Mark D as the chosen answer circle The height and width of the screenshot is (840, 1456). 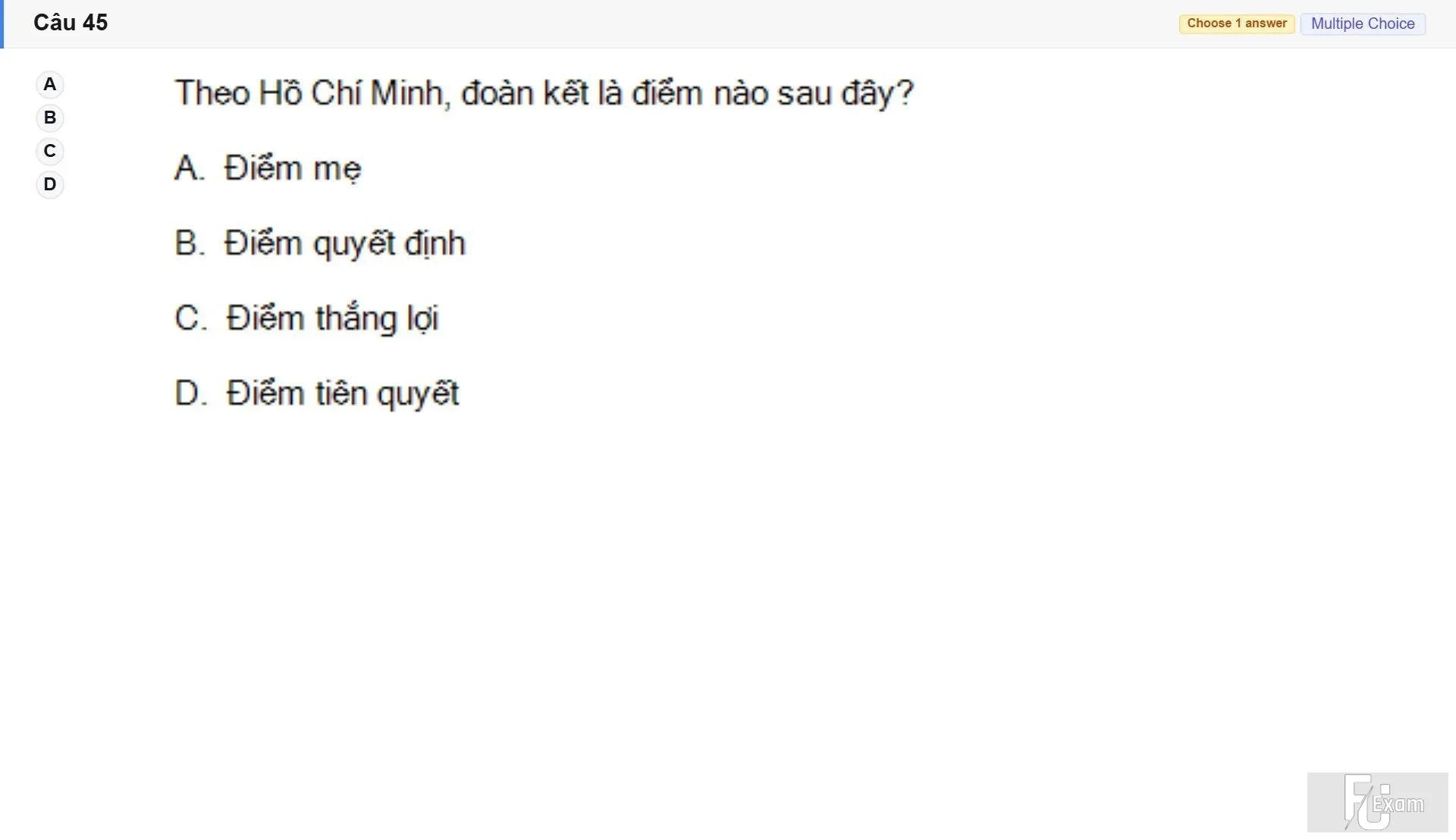pos(50,184)
